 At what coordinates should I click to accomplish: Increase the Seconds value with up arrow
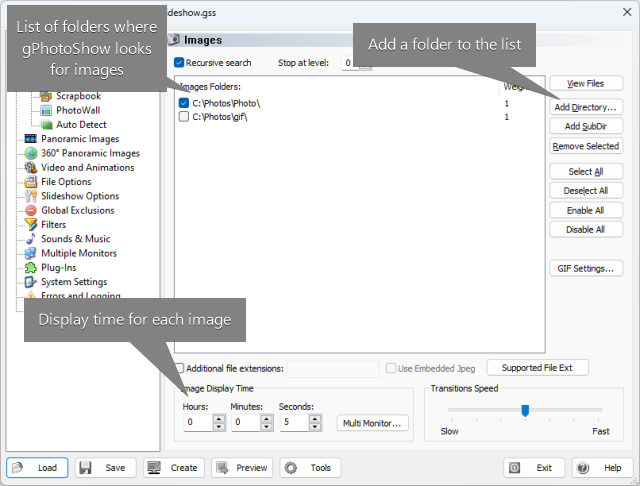coord(315,419)
